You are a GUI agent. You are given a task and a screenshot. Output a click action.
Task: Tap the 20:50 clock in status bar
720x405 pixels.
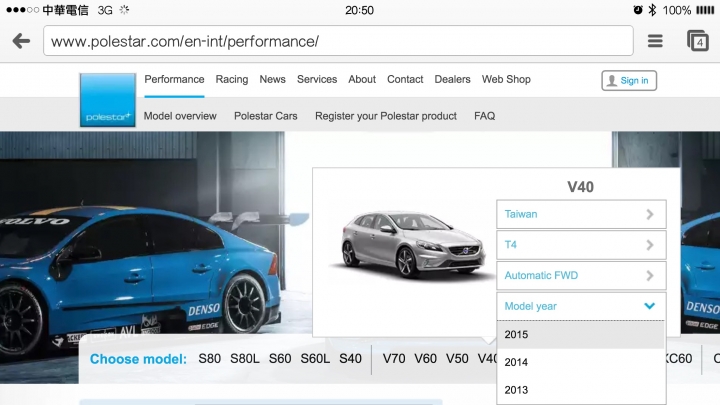pos(360,10)
